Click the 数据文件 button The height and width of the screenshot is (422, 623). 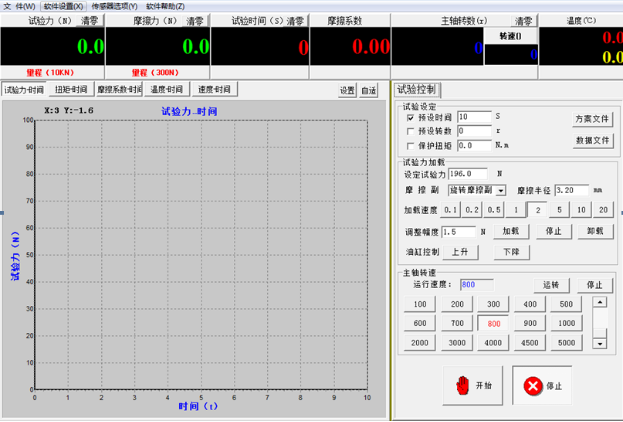(591, 141)
